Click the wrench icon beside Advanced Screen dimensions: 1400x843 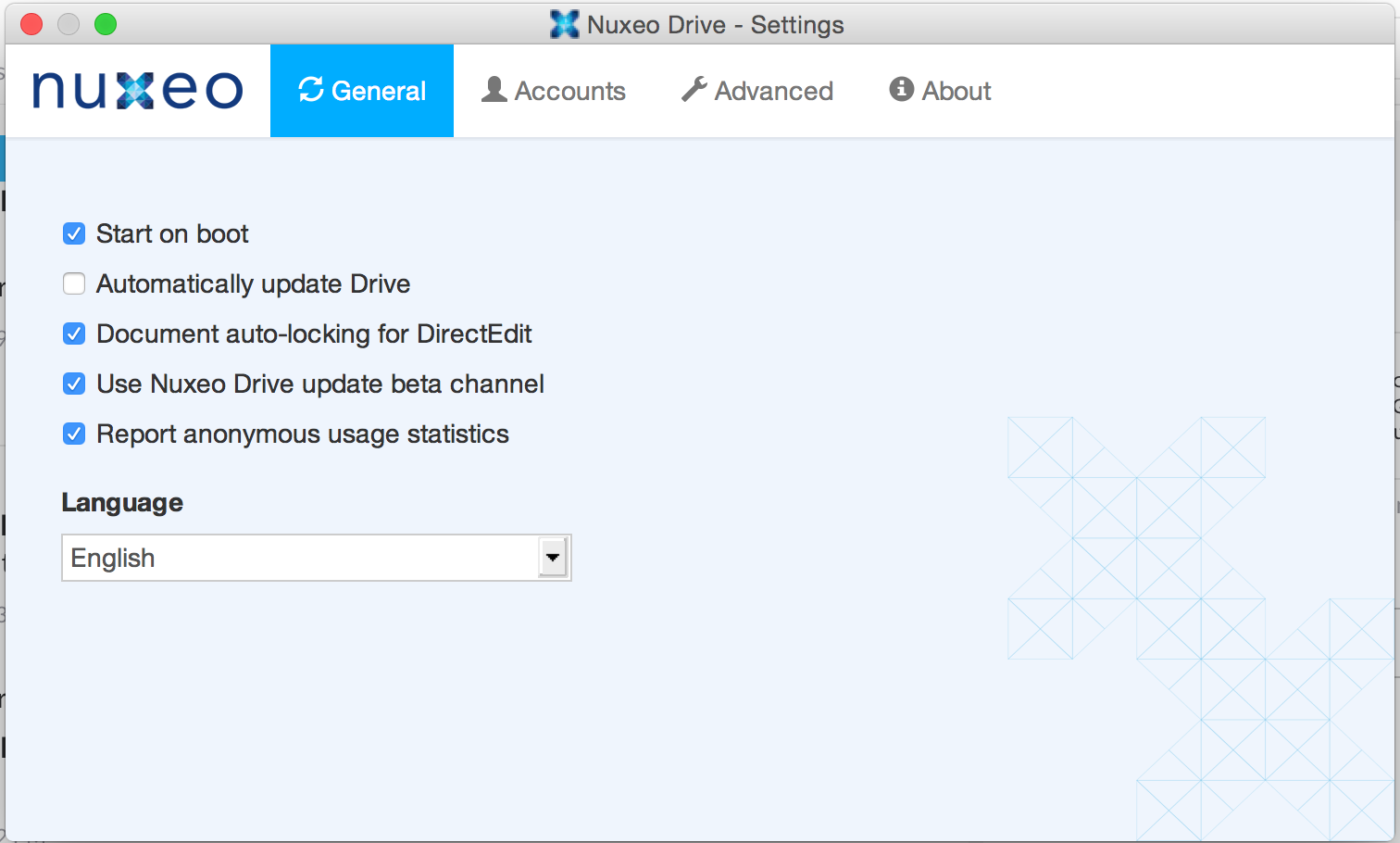(x=694, y=90)
